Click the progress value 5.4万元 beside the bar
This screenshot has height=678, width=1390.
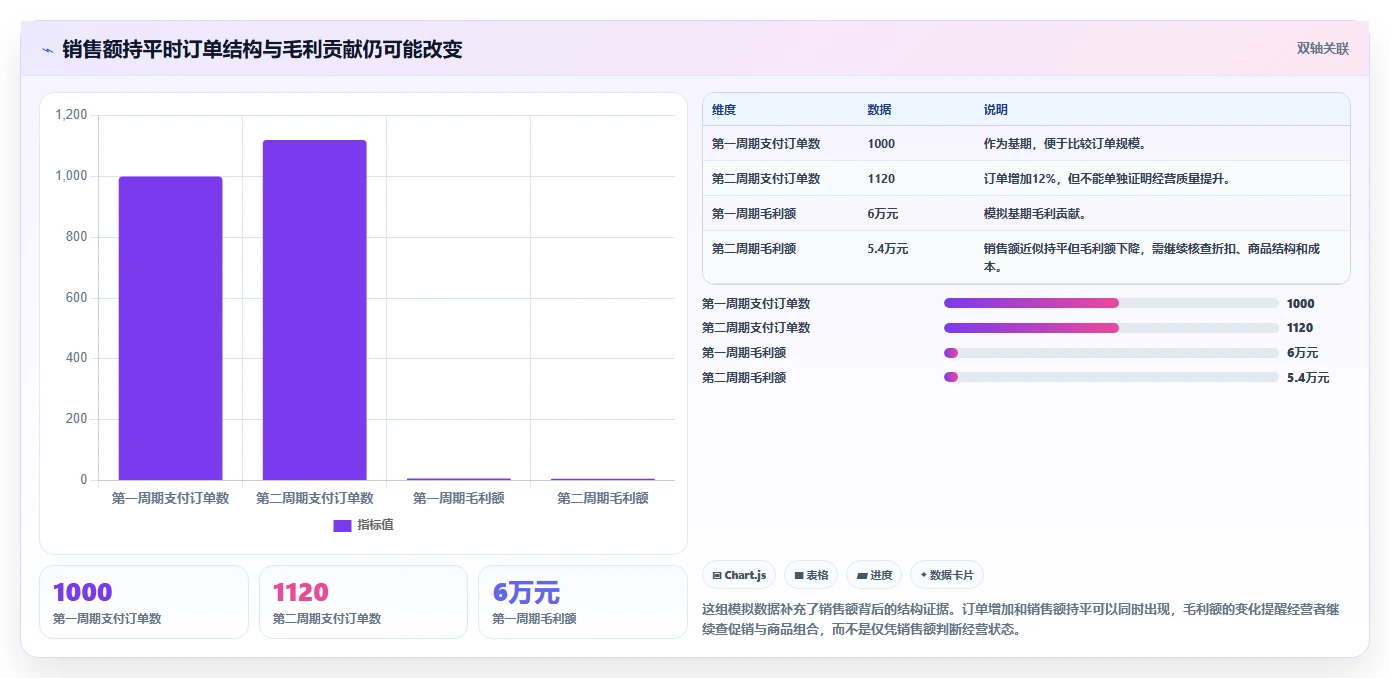[1308, 377]
